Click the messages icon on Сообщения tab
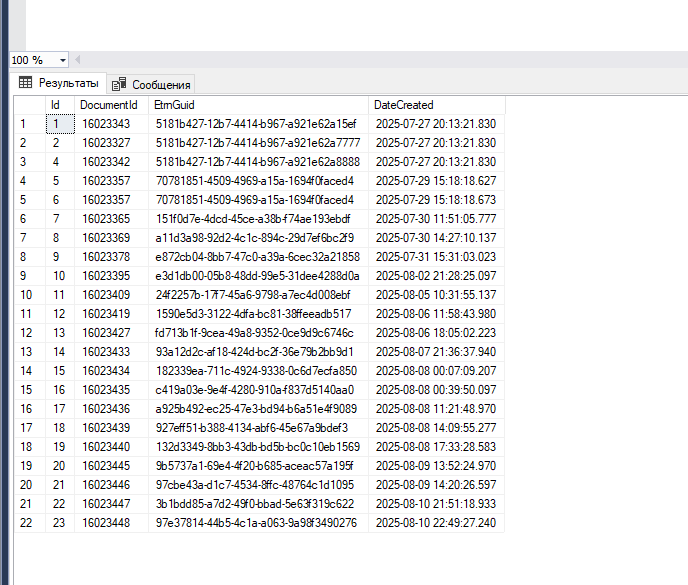Viewport: 688px width, 585px height. (x=119, y=84)
